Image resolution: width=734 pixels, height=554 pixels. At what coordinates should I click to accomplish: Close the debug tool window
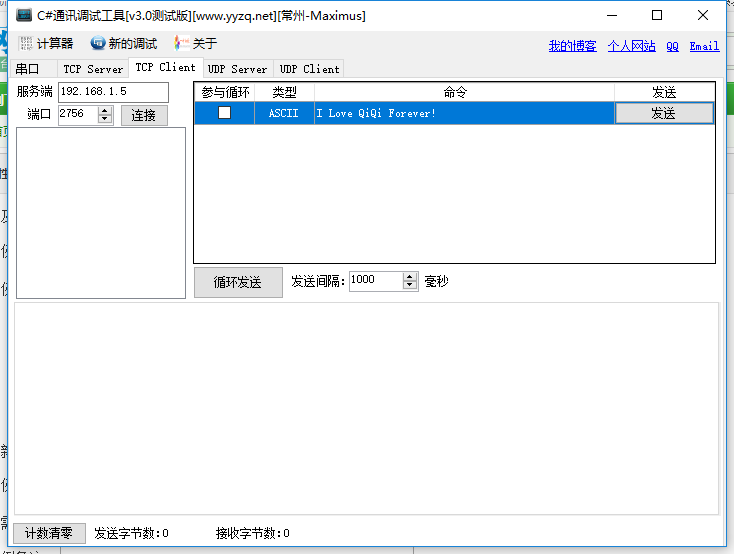pyautogui.click(x=703, y=15)
